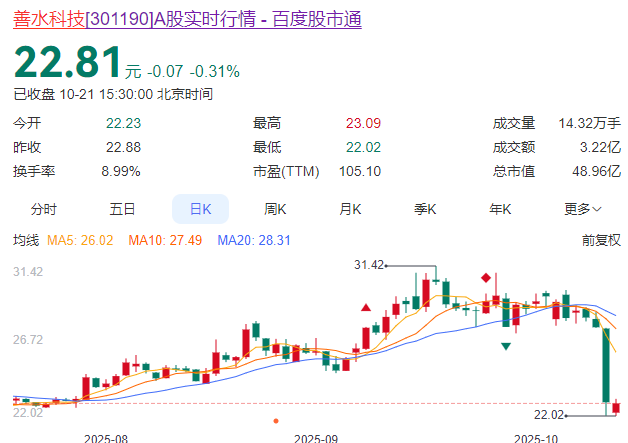
Task: Switch to the 周K chart tab
Action: (275, 209)
